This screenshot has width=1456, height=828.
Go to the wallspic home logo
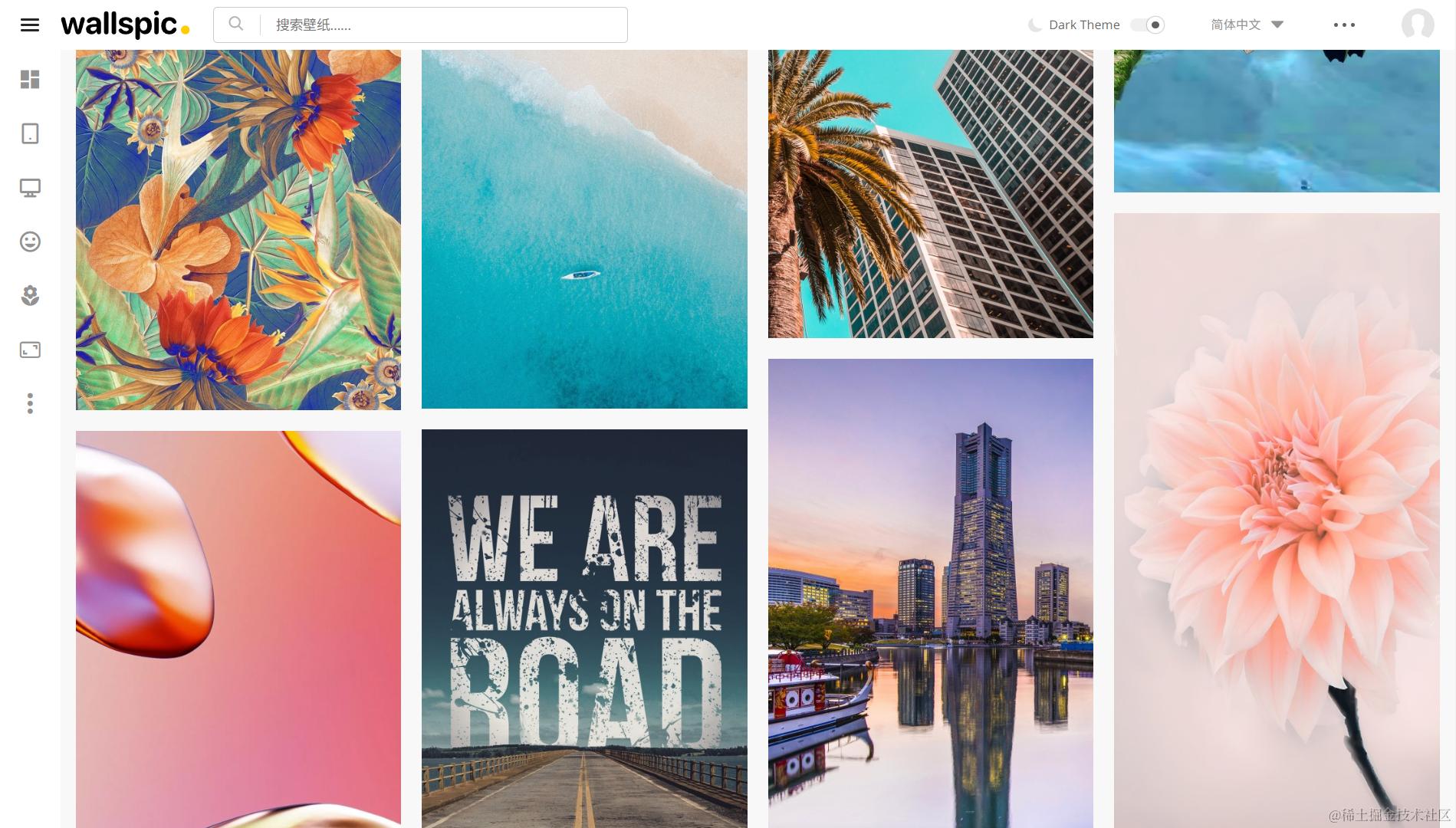click(125, 25)
